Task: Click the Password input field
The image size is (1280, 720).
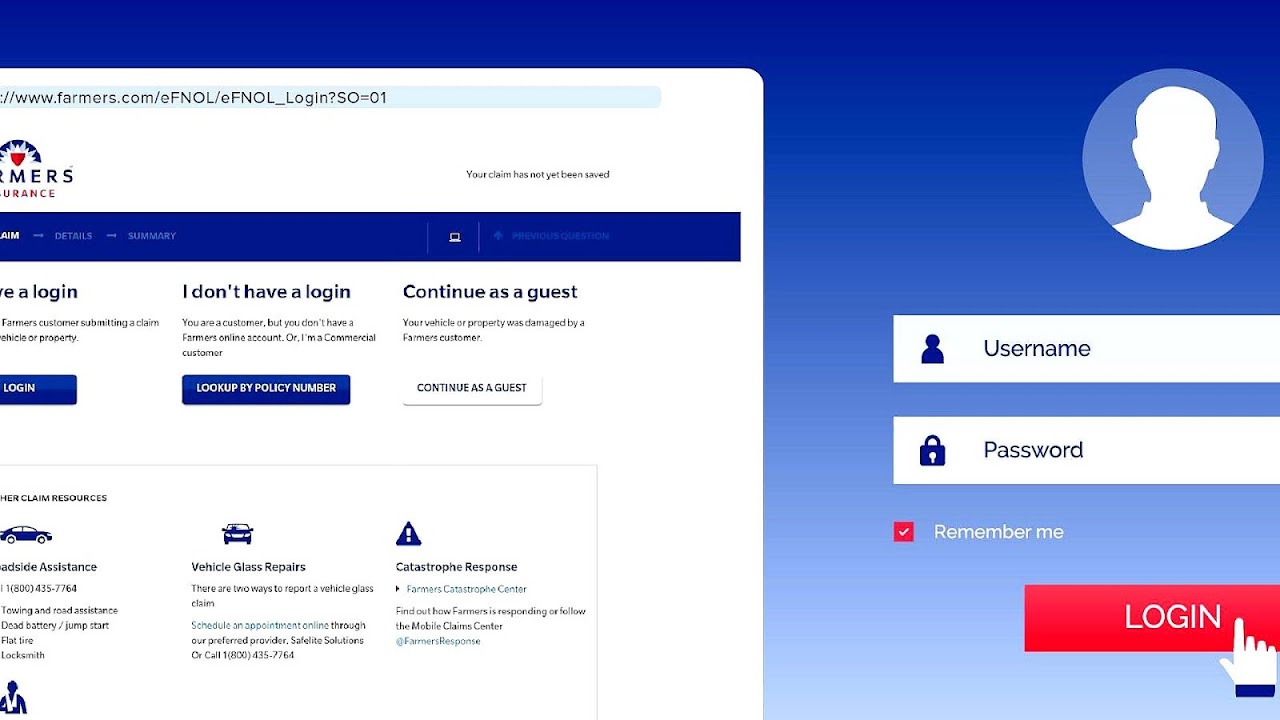Action: (1086, 450)
